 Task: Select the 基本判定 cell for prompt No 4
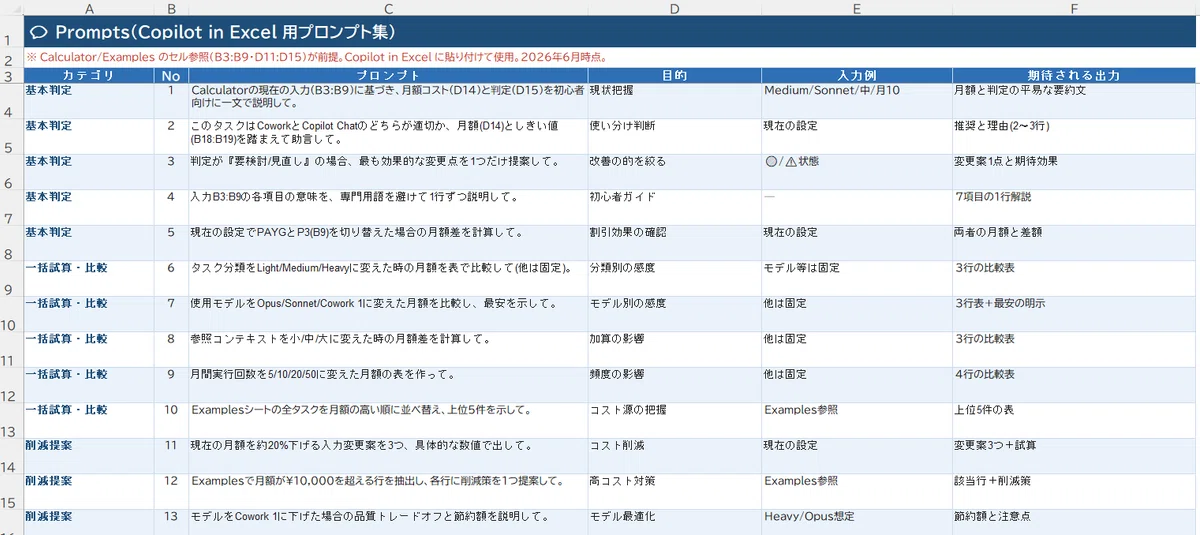pos(90,208)
